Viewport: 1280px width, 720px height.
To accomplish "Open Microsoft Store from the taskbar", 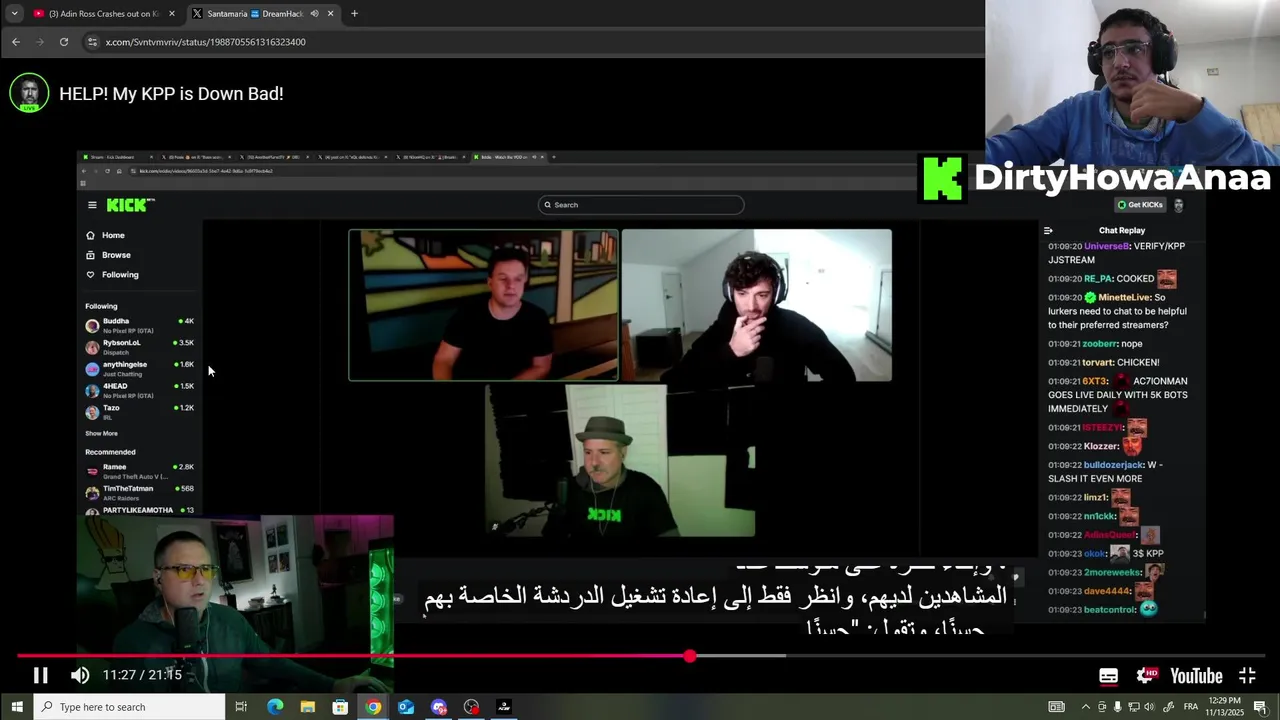I will pos(340,707).
